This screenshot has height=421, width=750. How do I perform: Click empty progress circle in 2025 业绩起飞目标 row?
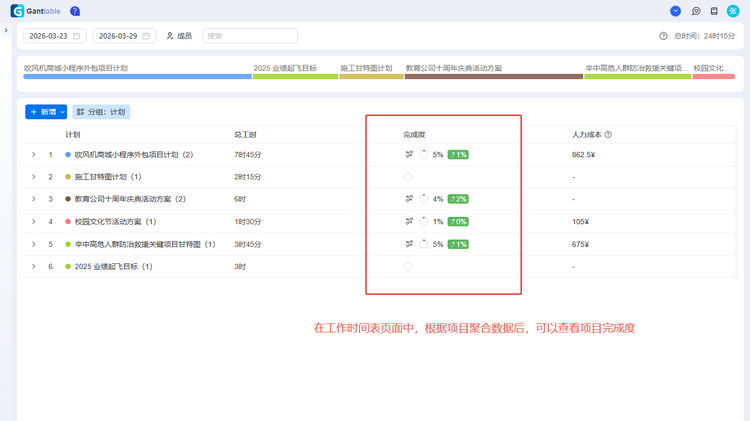(x=408, y=266)
